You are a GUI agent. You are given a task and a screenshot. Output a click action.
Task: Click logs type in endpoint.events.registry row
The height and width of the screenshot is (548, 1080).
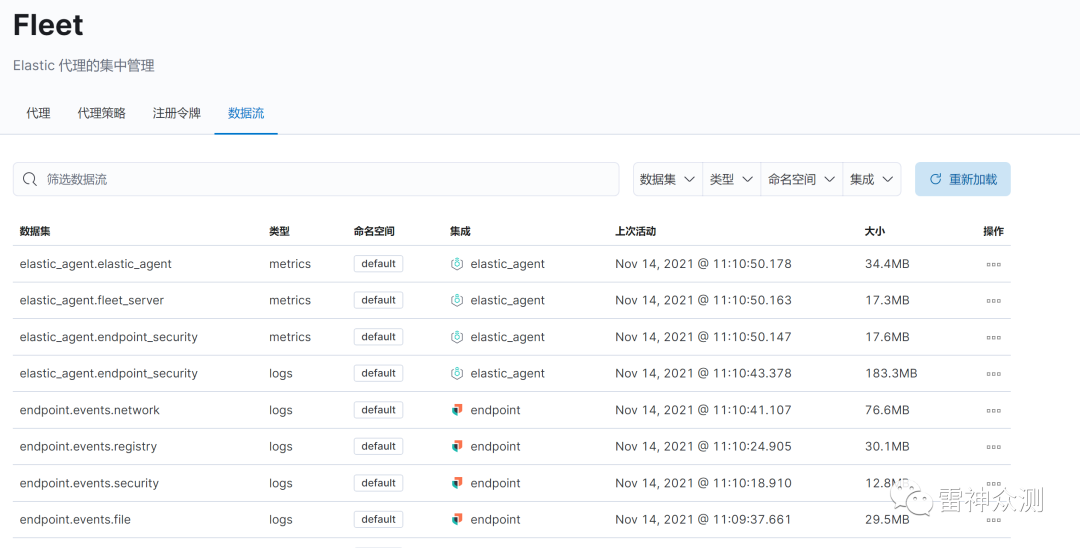[x=280, y=446]
